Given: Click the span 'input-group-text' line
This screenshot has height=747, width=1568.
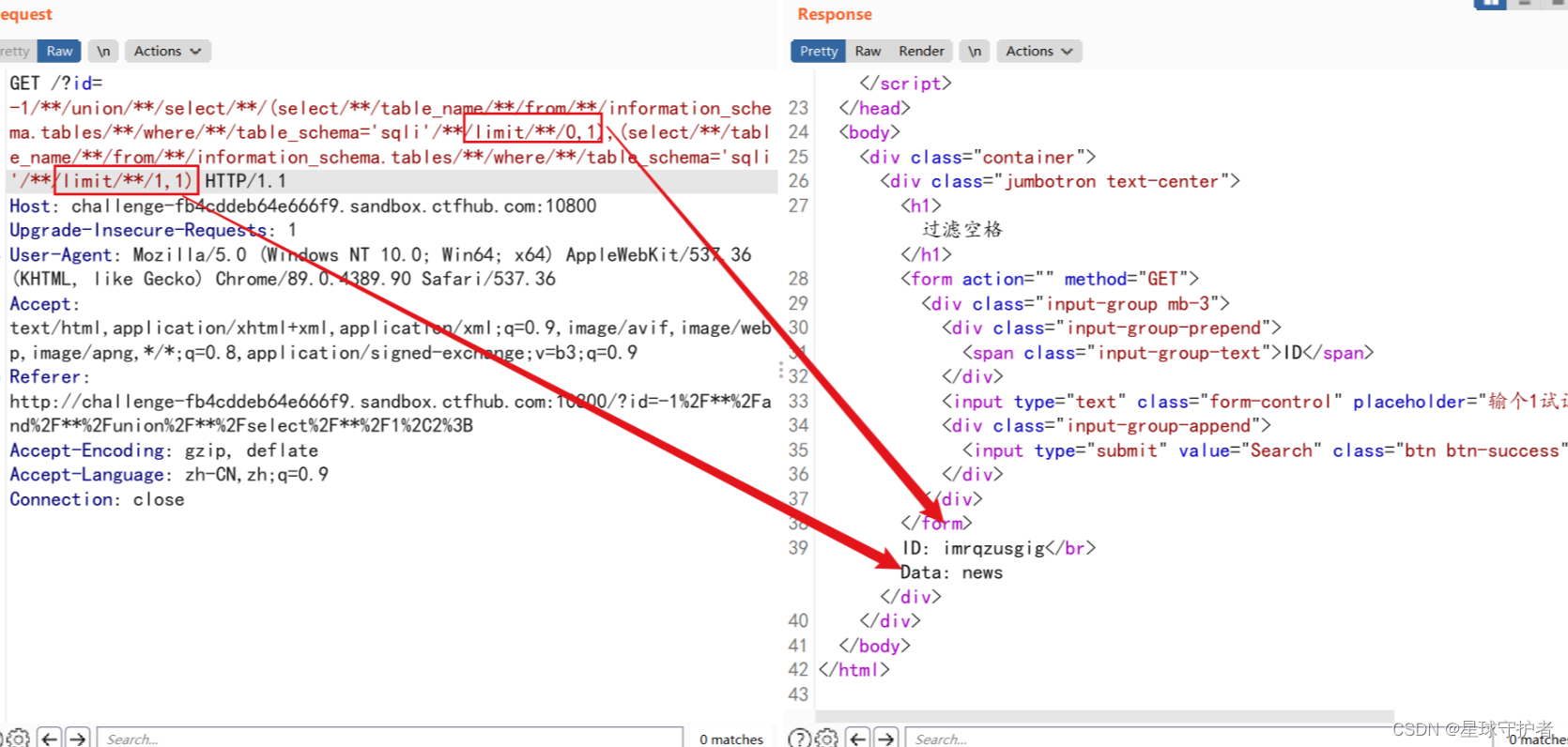Looking at the screenshot, I should pos(1168,352).
